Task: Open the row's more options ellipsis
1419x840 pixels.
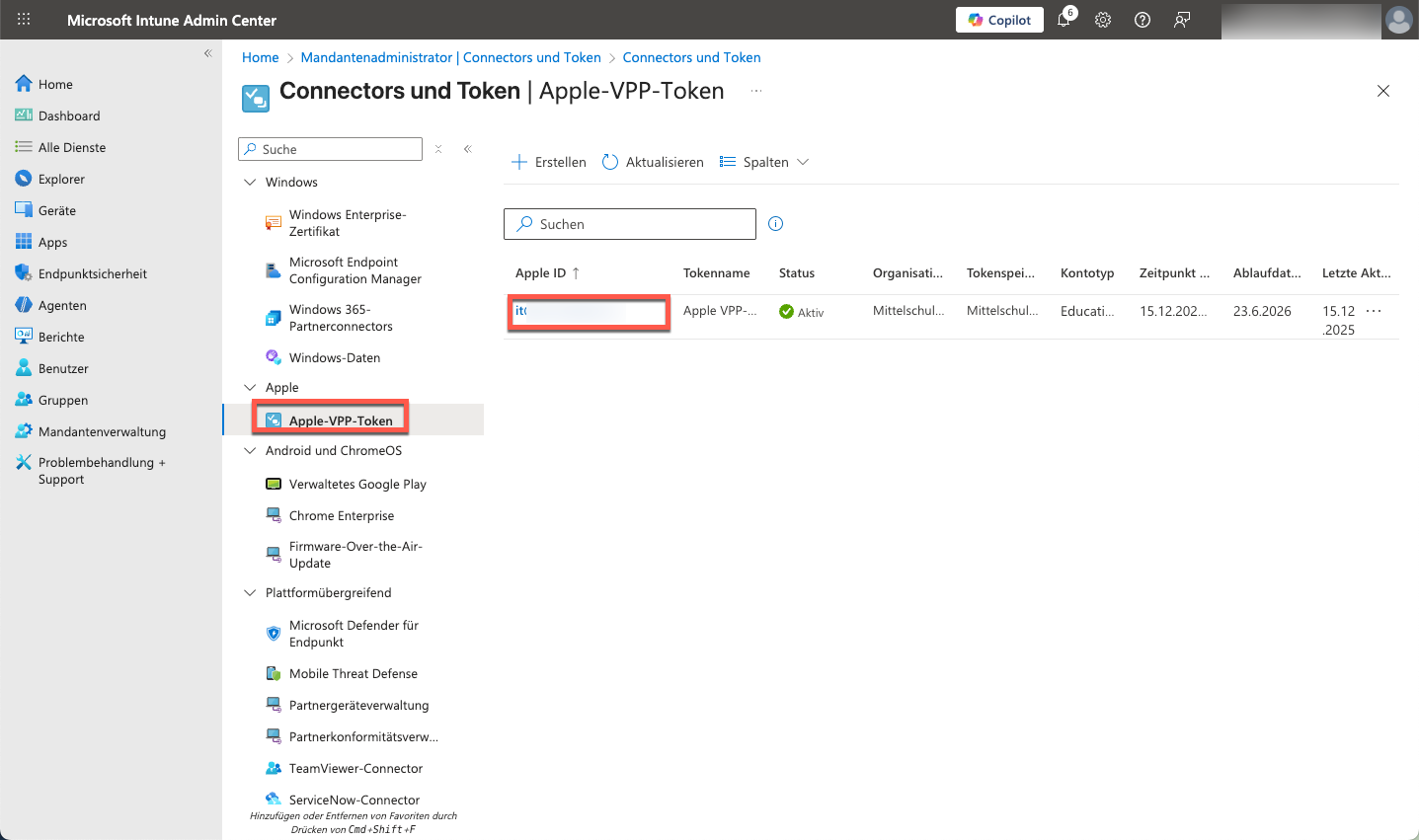Action: (1374, 311)
